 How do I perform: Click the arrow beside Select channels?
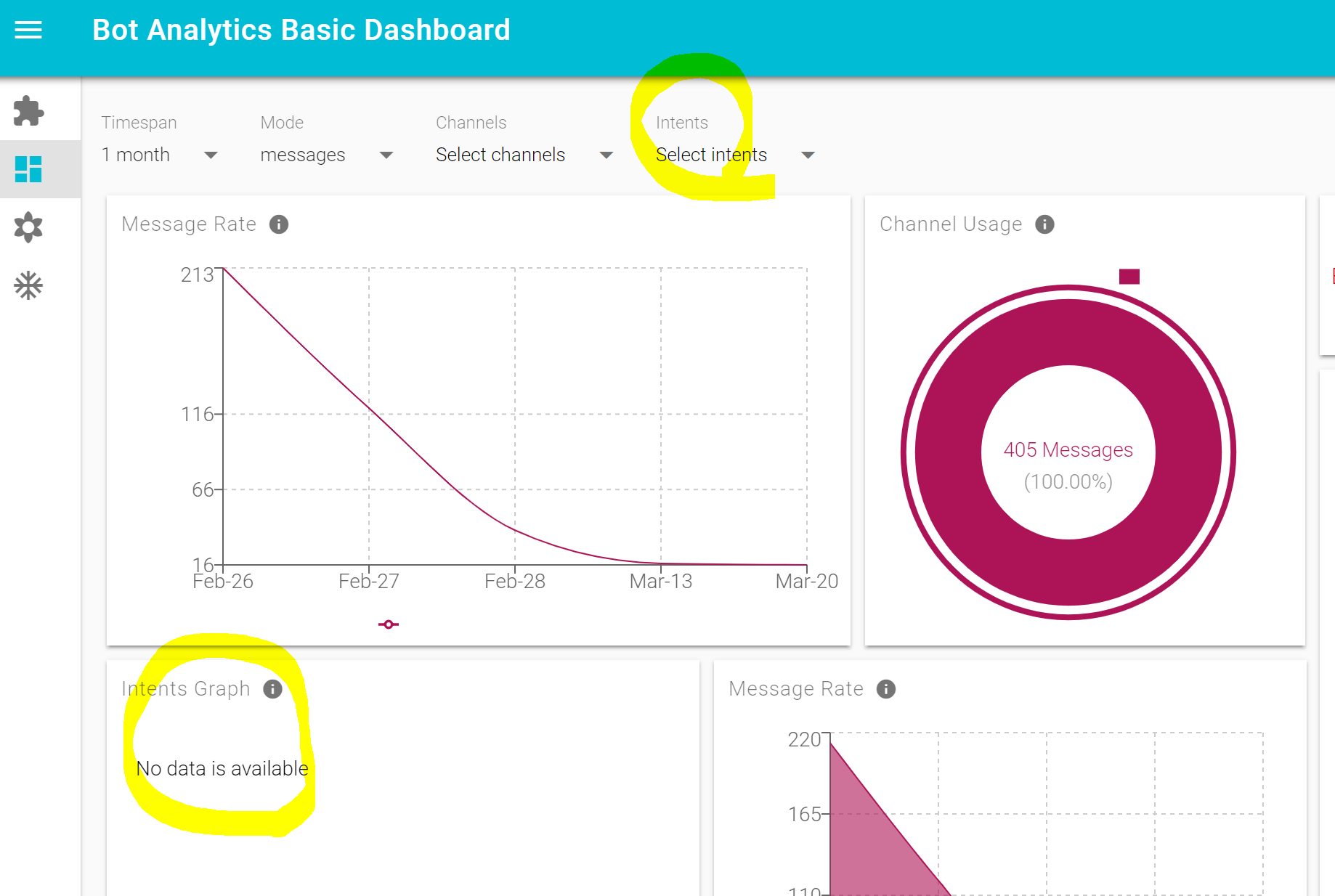point(606,155)
